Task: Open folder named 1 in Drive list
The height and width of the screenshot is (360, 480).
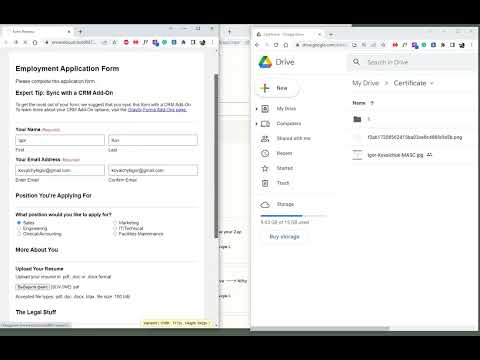Action: 412,119
